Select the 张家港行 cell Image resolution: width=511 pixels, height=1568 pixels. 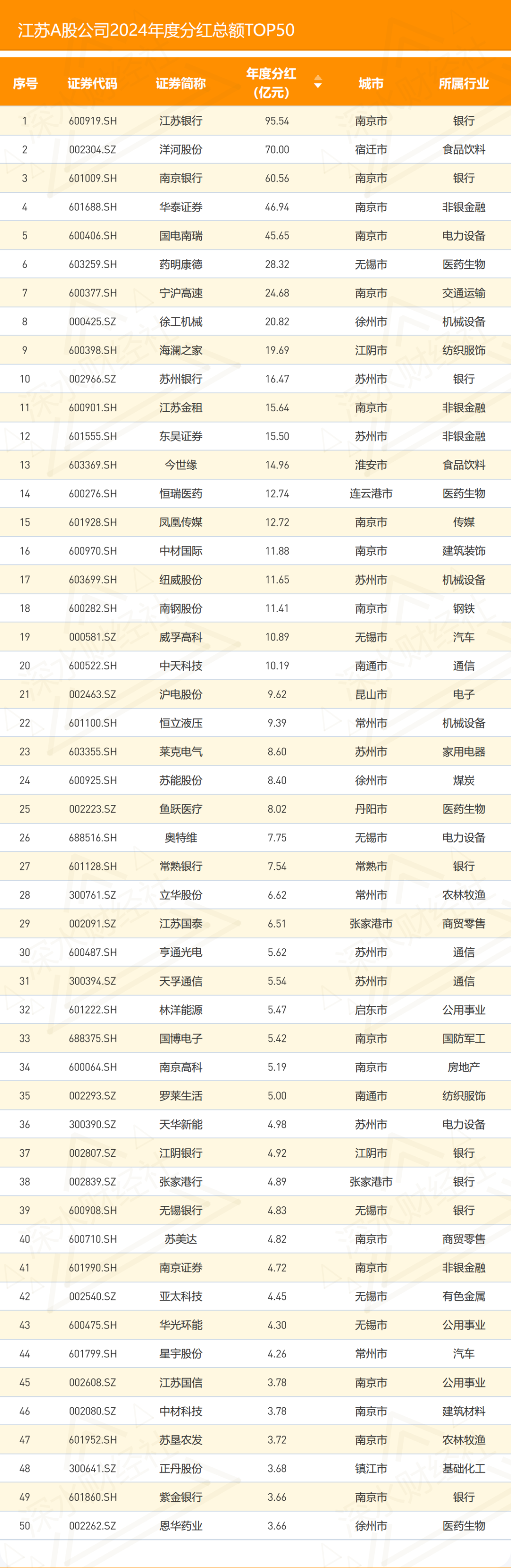pos(181,1182)
